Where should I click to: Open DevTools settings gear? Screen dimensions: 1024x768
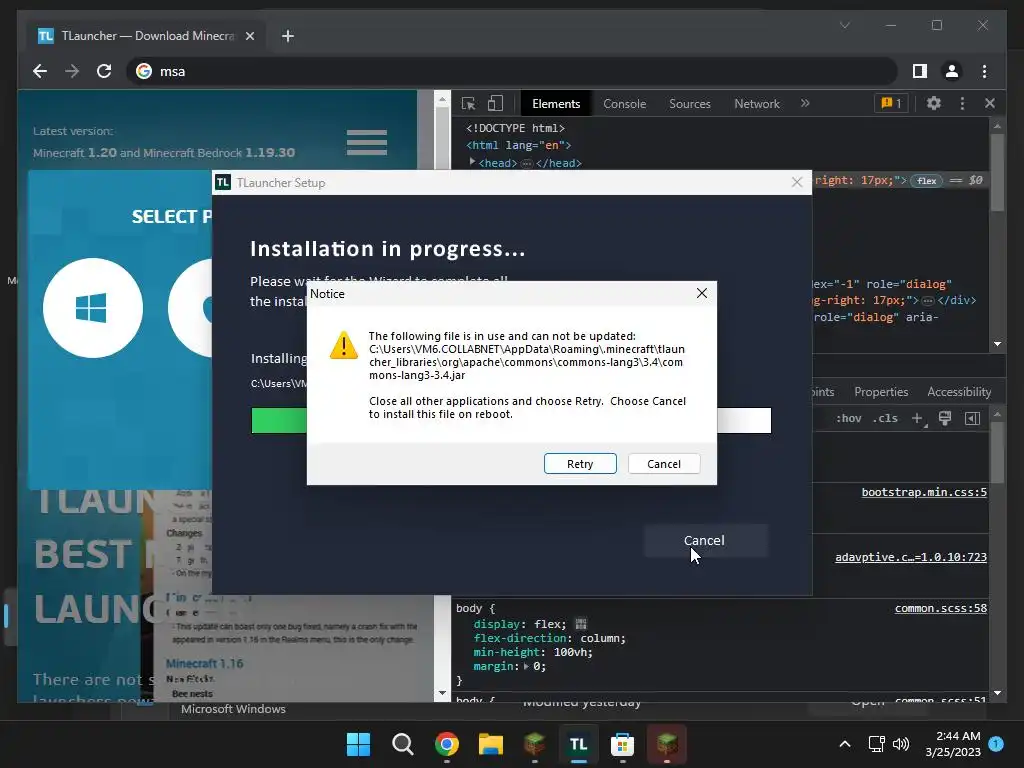[934, 103]
